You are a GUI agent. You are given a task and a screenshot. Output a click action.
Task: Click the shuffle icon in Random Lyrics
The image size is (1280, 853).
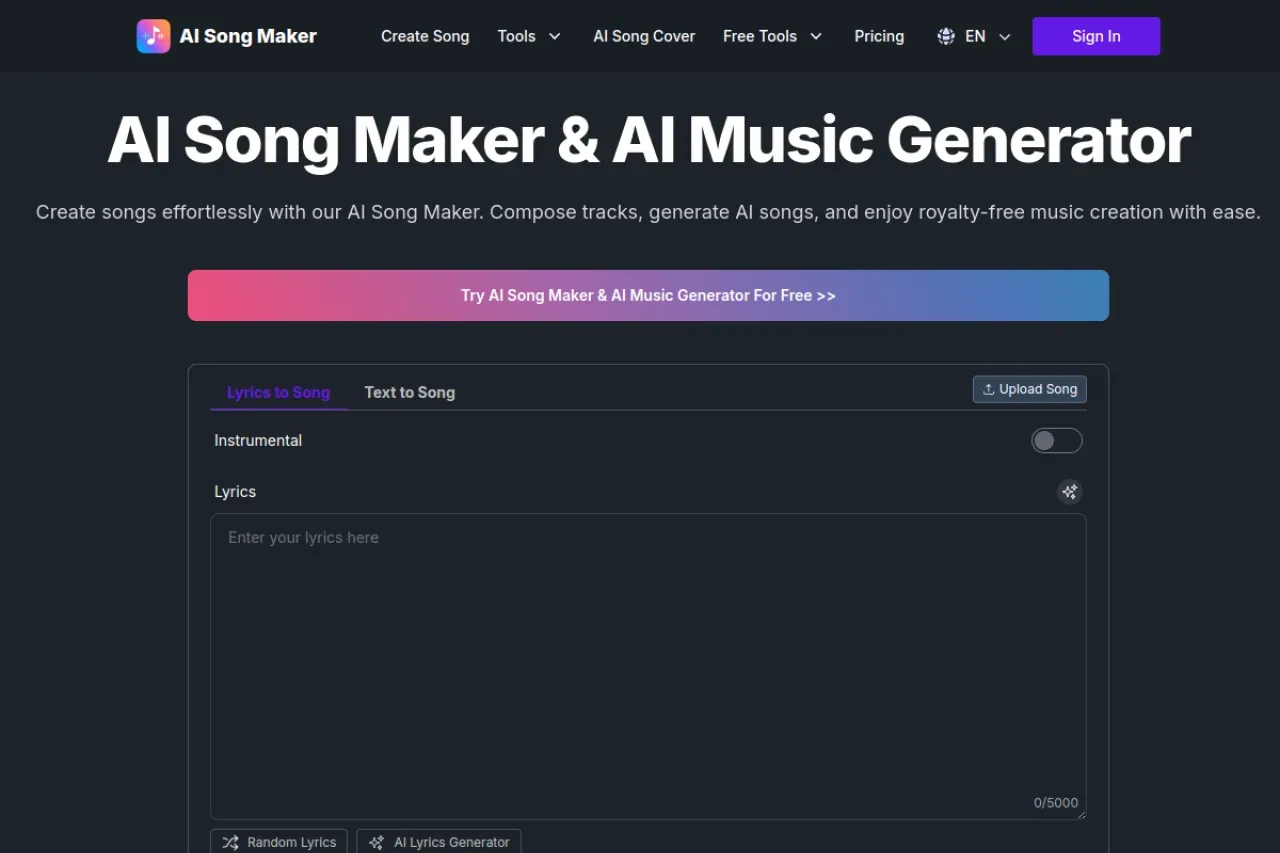231,842
